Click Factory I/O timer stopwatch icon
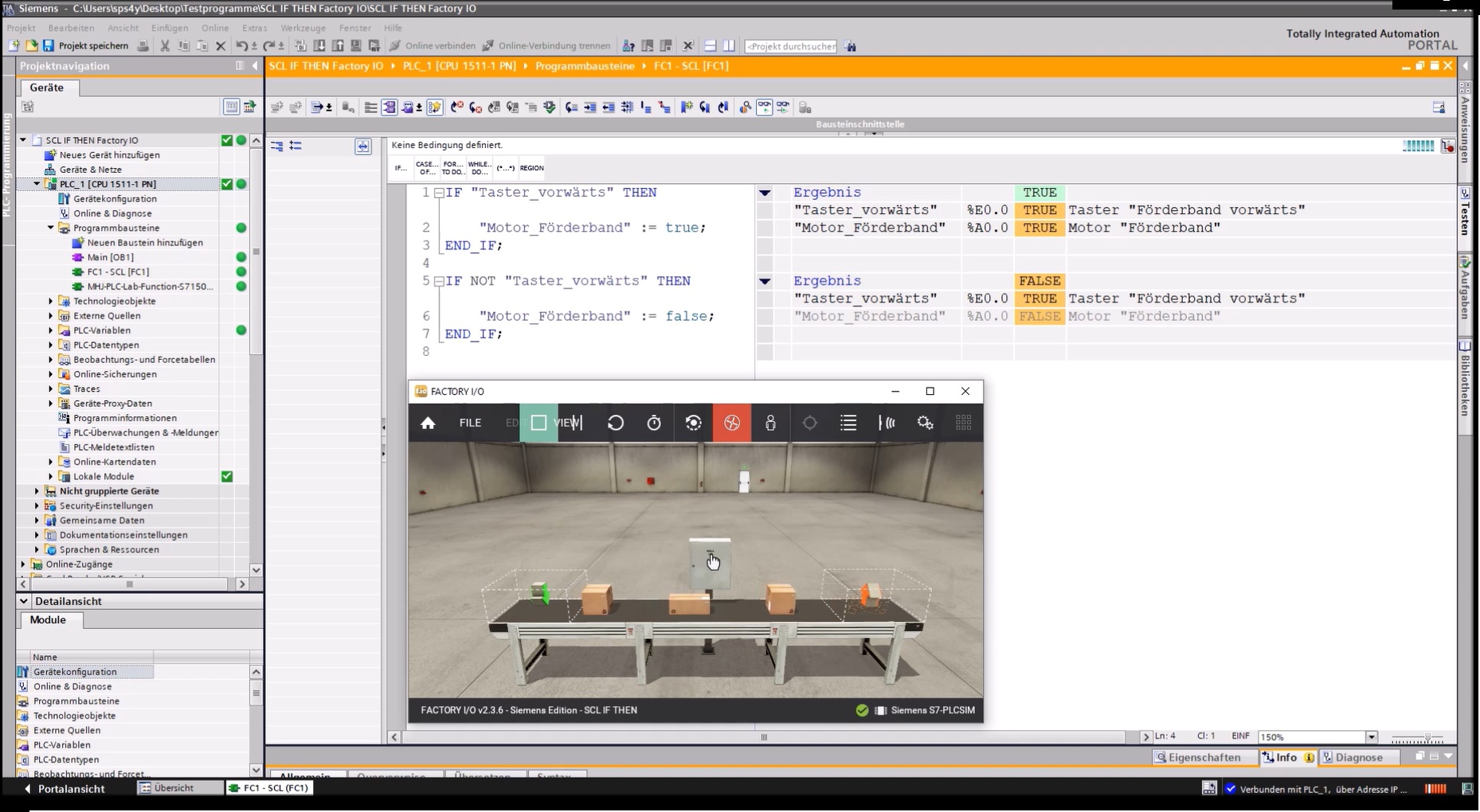1480x812 pixels. (654, 423)
